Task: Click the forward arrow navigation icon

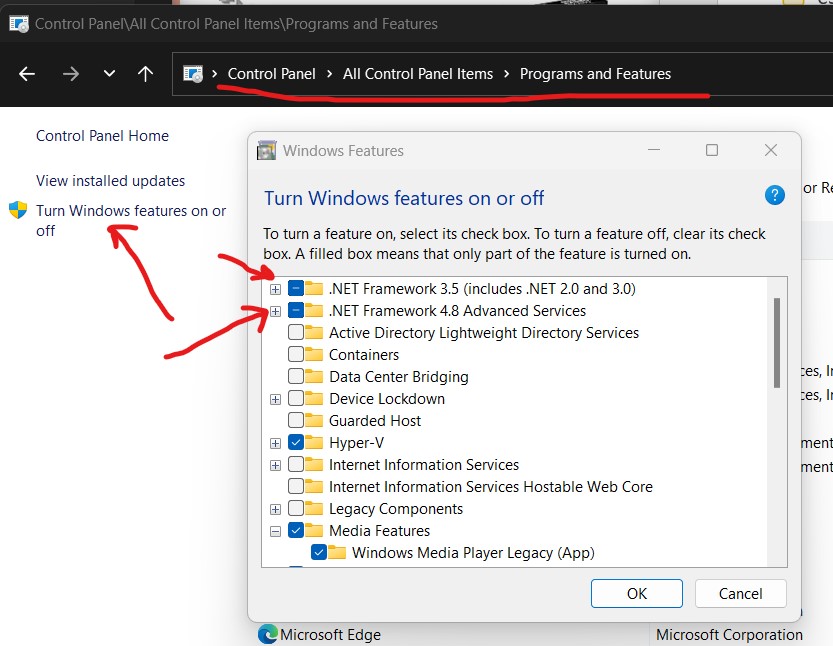Action: pyautogui.click(x=70, y=74)
